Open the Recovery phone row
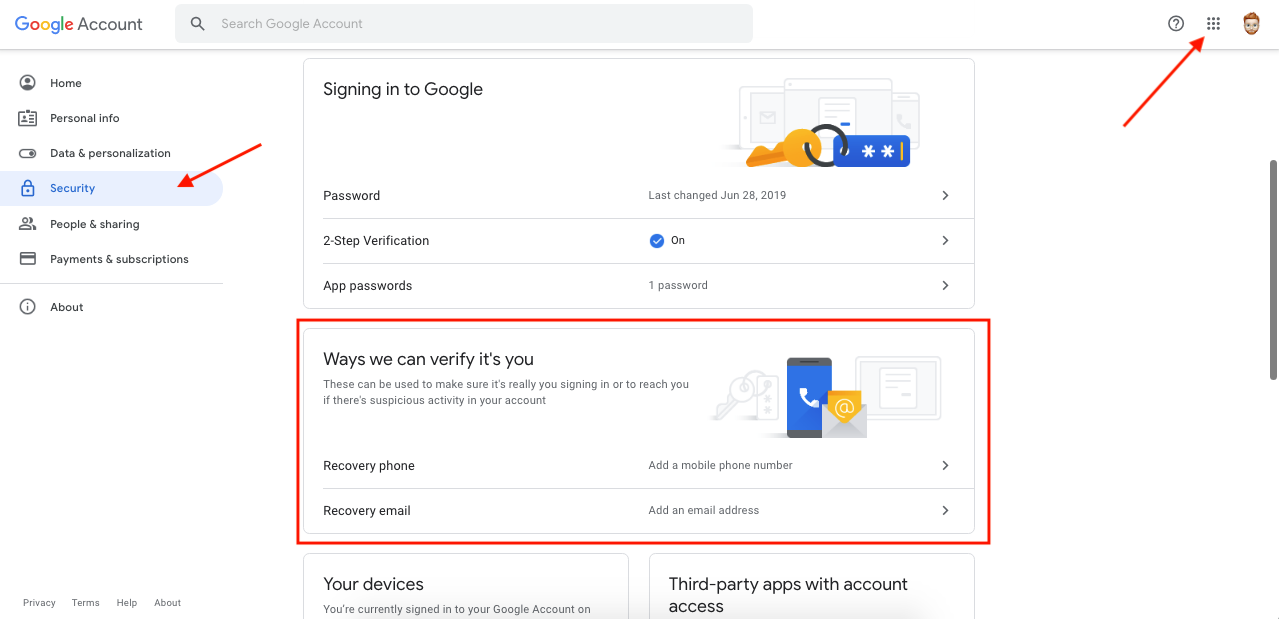The width and height of the screenshot is (1279, 619). 639,466
